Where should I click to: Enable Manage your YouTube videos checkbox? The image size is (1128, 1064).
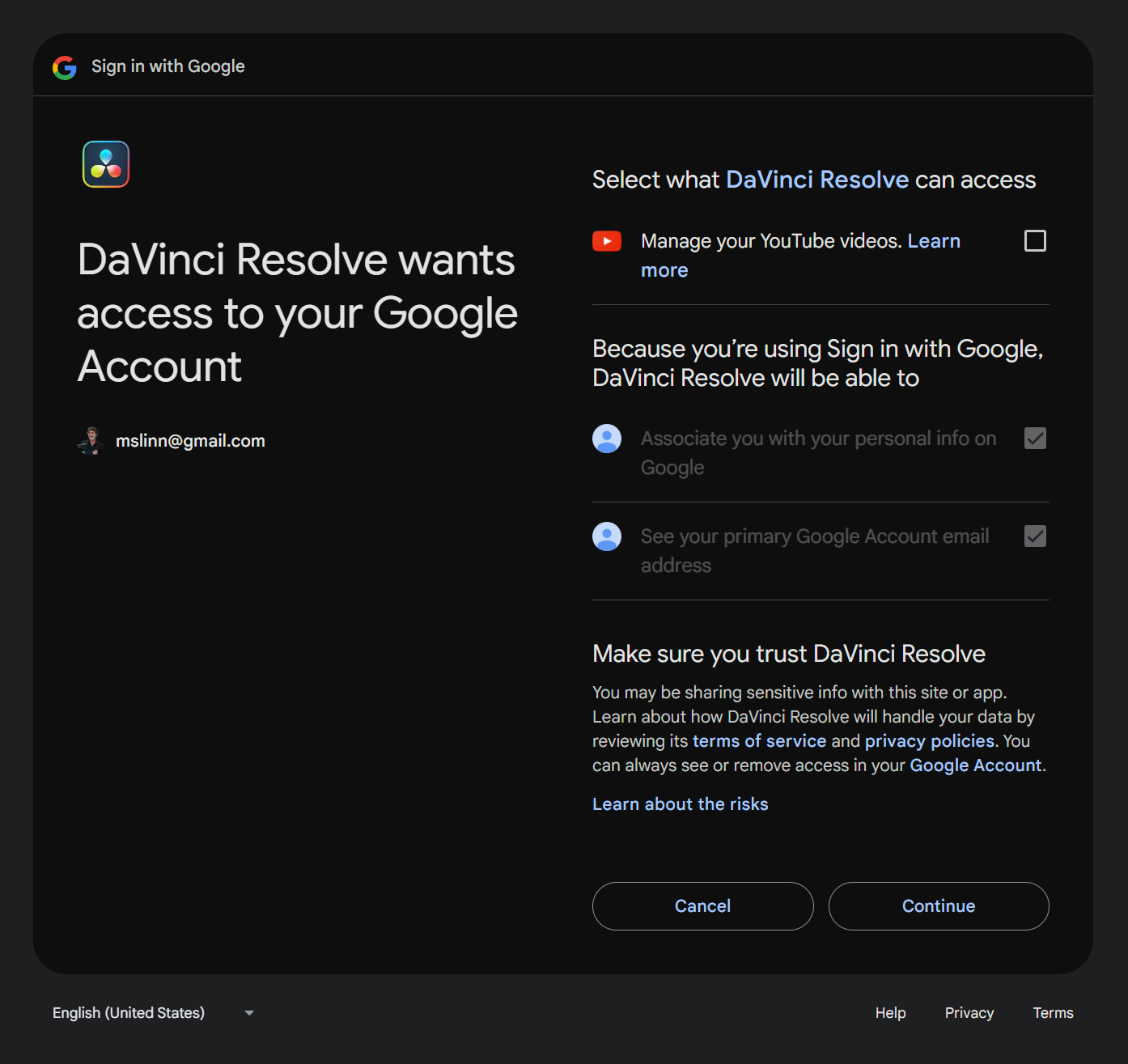coord(1035,241)
